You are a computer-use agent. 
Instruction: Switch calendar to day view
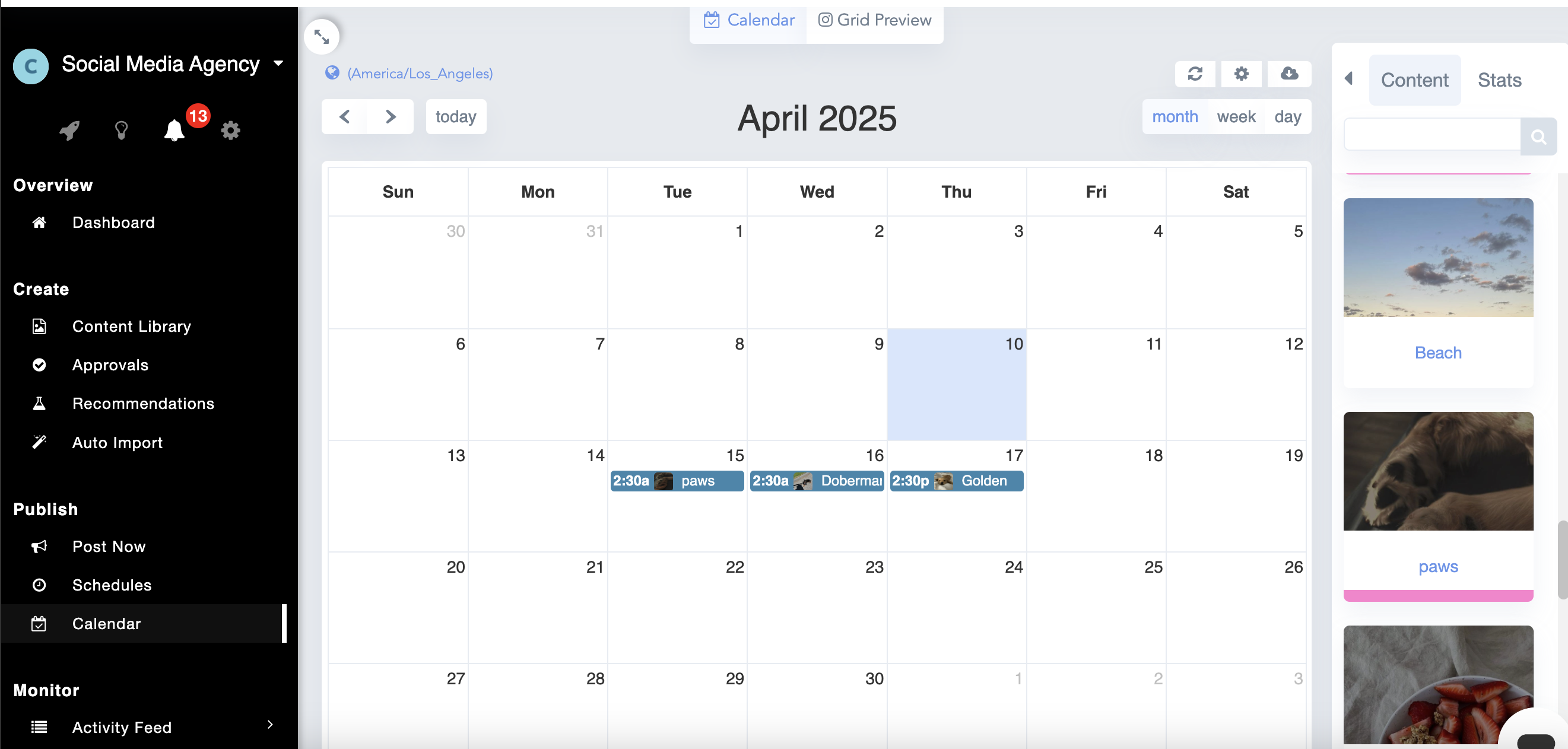click(1287, 116)
